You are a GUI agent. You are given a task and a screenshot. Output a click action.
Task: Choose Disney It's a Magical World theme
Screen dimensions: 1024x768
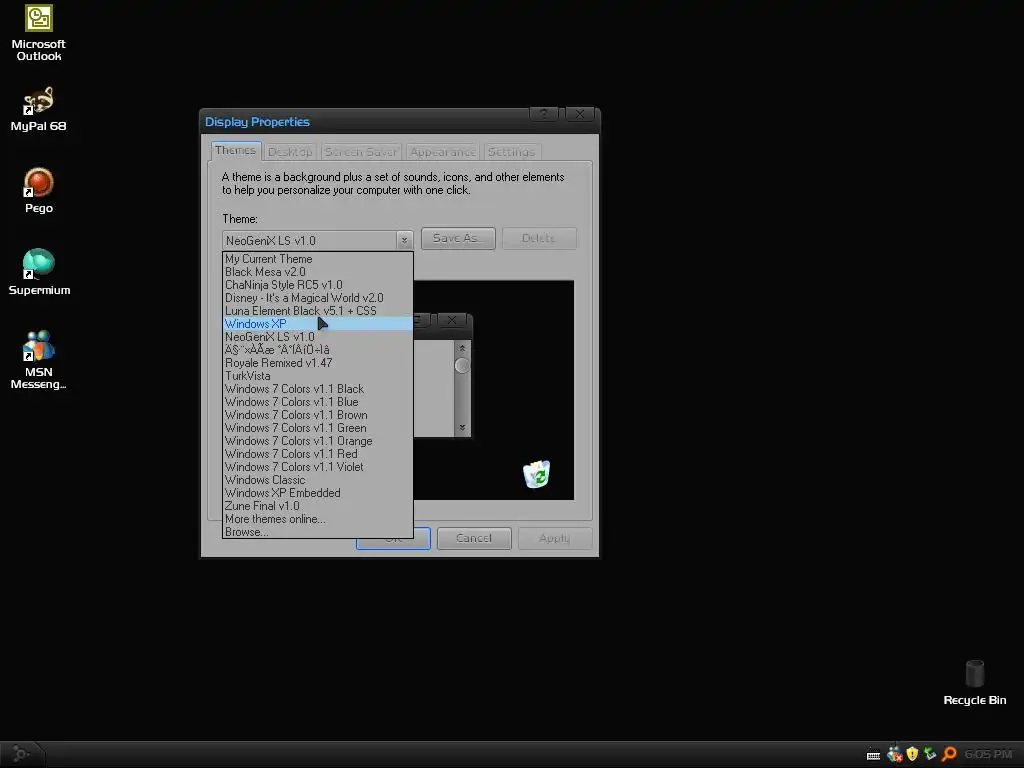[x=317, y=298]
